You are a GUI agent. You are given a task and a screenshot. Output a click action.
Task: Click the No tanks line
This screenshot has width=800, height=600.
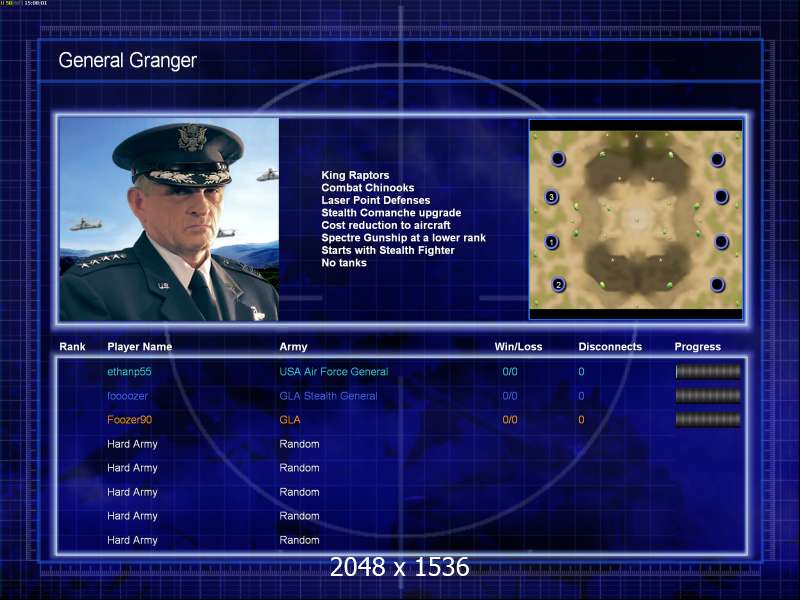coord(344,263)
